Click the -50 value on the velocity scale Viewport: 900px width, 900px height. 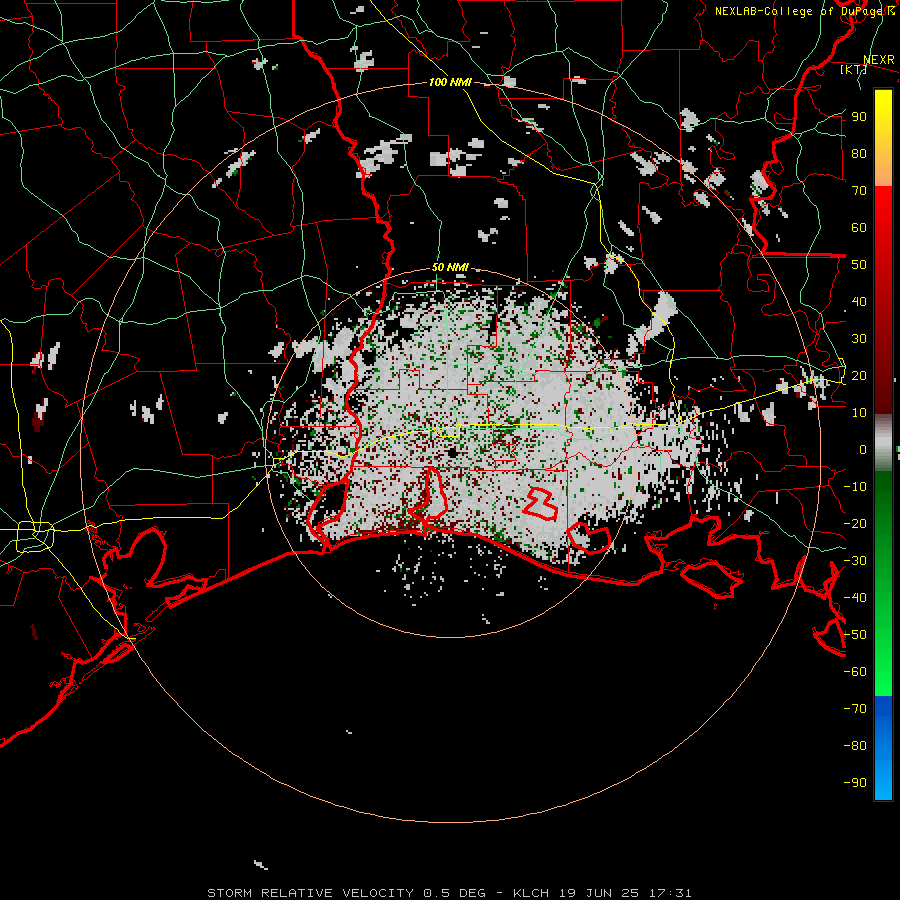point(855,635)
